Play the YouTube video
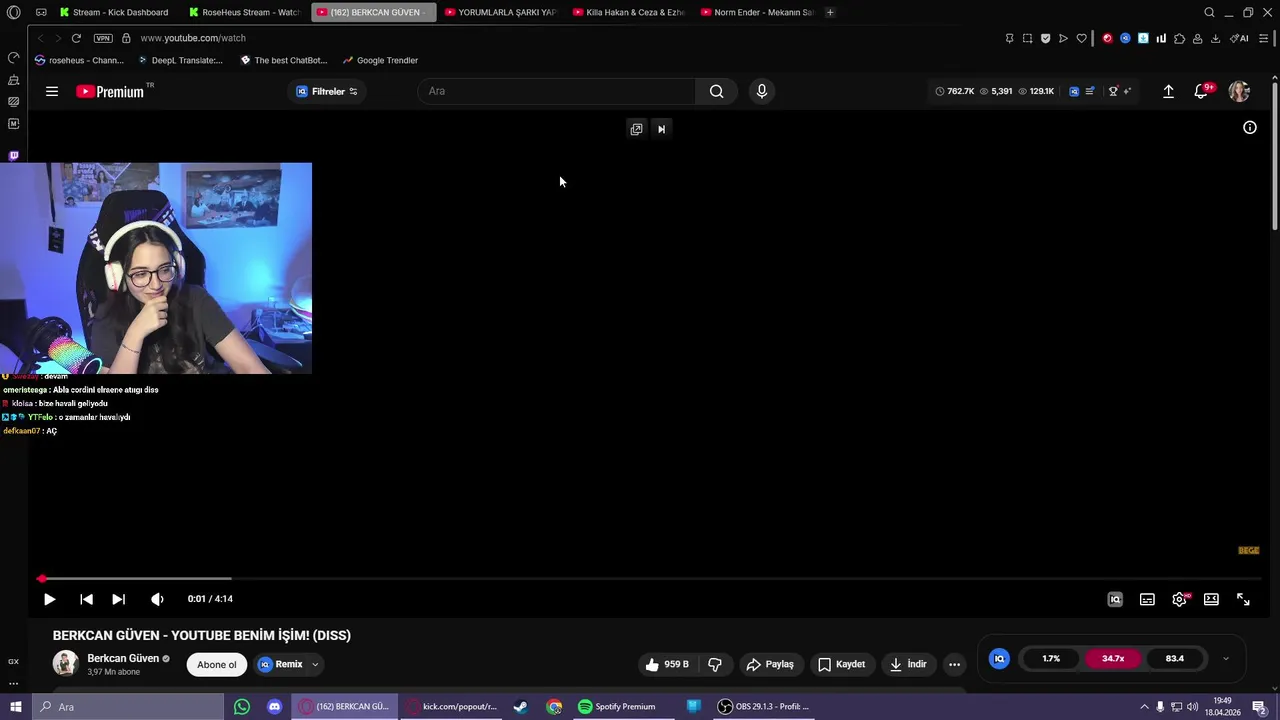The width and height of the screenshot is (1280, 720). pos(49,599)
